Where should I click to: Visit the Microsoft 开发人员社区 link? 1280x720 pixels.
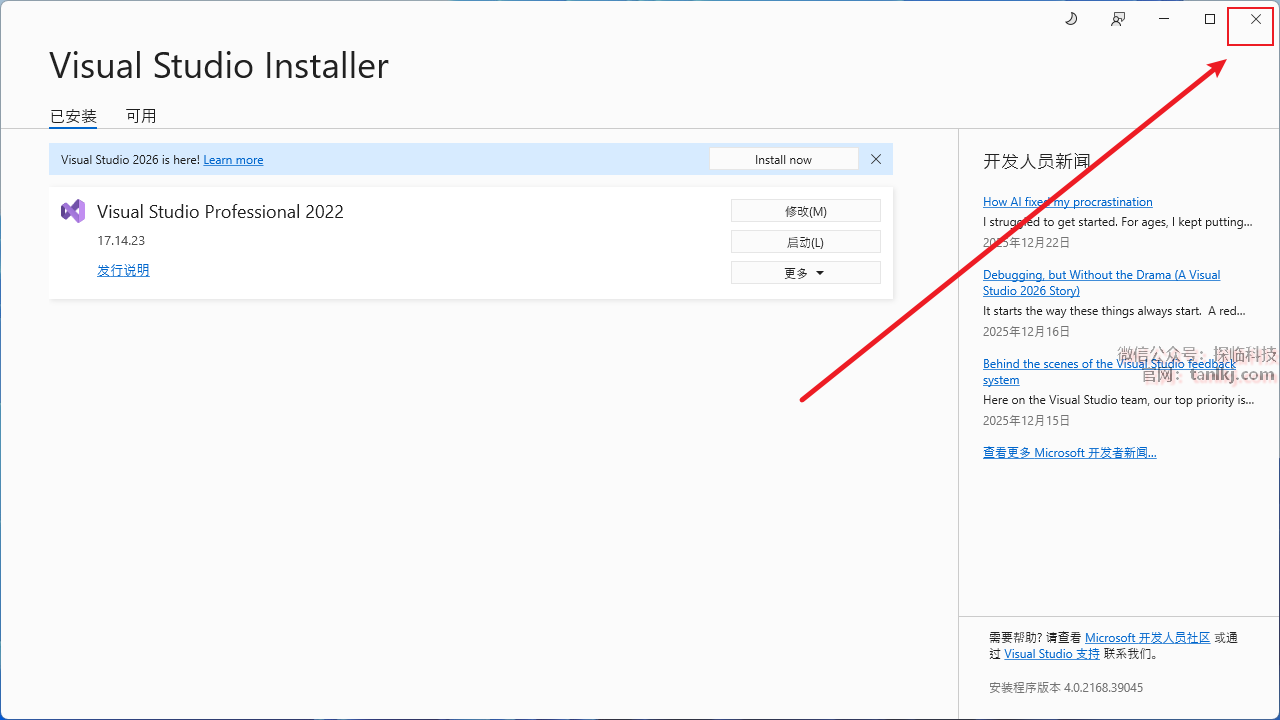[x=1147, y=638]
